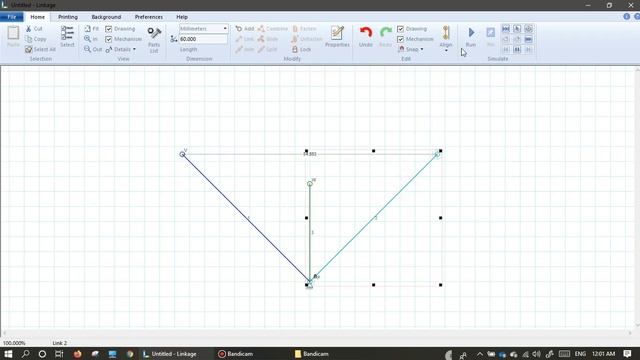Image resolution: width=640 pixels, height=360 pixels.
Task: Click the Add connector icon in Modify
Action: click(x=239, y=29)
